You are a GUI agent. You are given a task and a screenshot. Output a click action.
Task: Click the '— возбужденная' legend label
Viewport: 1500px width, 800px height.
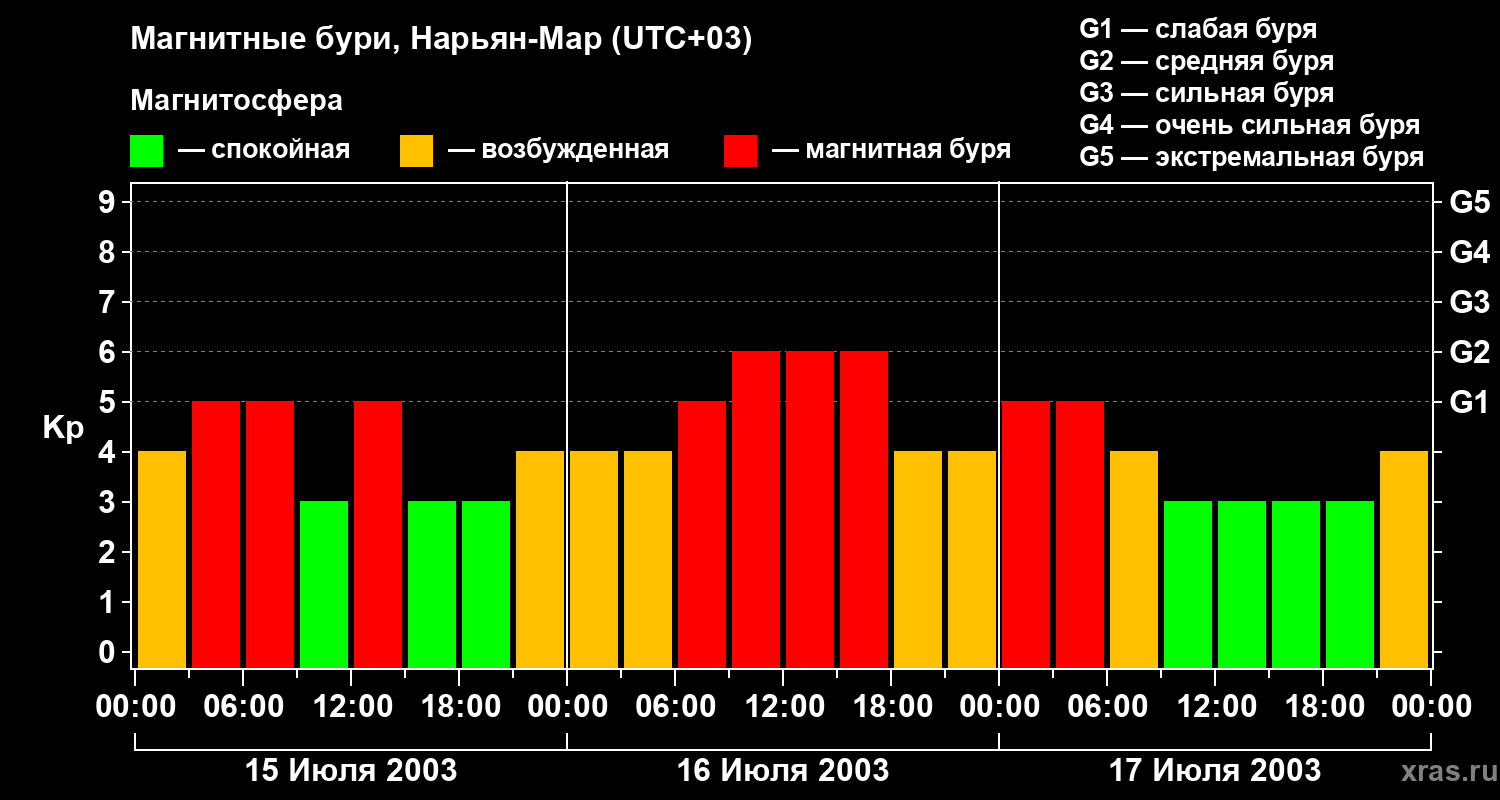pos(559,150)
